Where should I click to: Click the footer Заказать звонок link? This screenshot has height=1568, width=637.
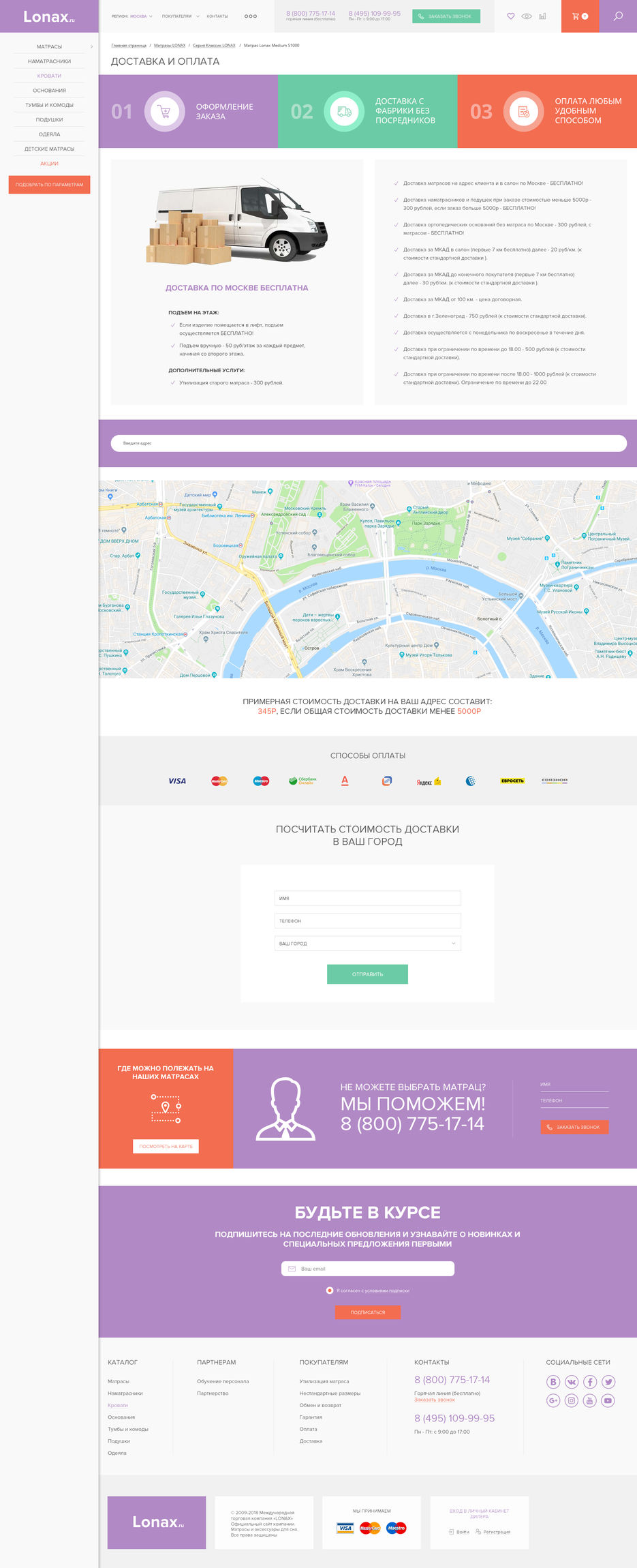pyautogui.click(x=435, y=1400)
